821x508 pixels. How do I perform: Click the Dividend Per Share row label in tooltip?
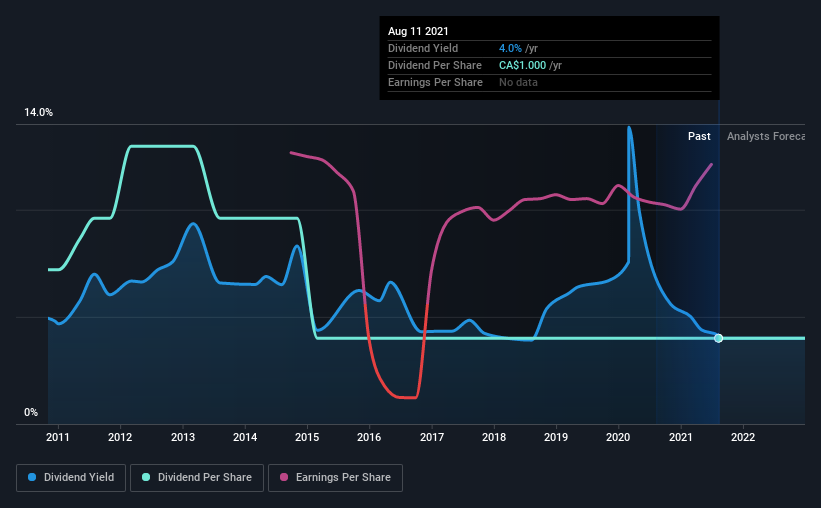click(x=435, y=65)
